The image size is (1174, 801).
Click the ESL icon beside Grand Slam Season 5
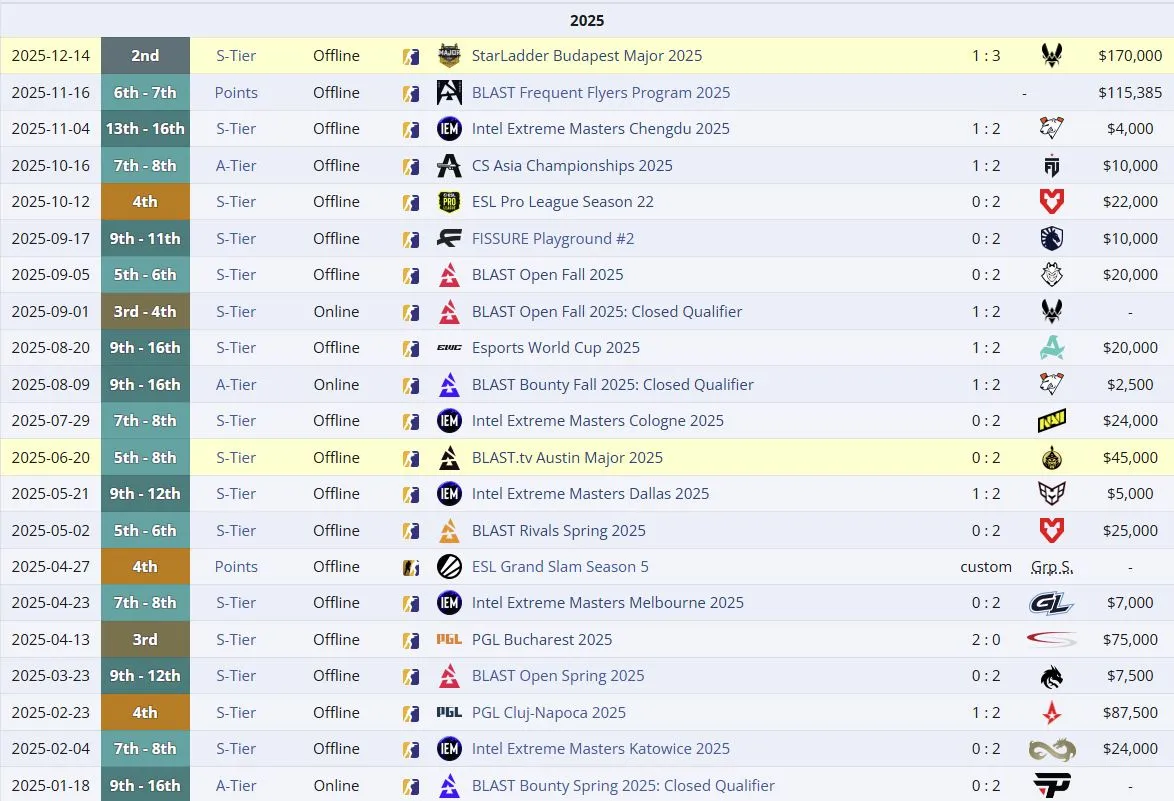click(449, 567)
